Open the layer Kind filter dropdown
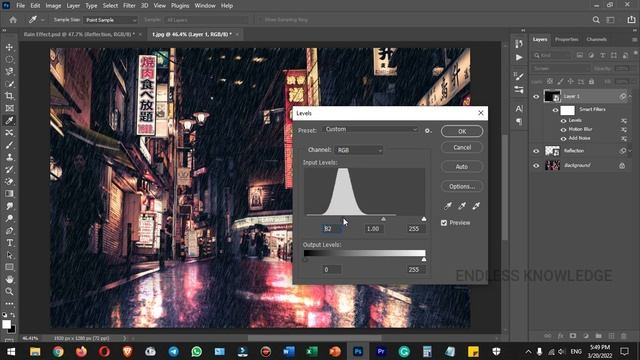 pos(553,55)
